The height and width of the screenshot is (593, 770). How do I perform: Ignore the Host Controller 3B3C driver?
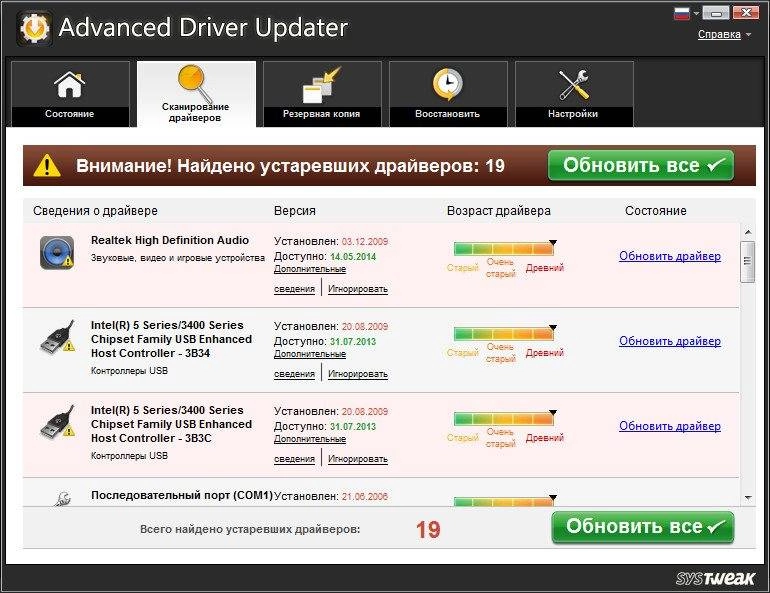358,459
